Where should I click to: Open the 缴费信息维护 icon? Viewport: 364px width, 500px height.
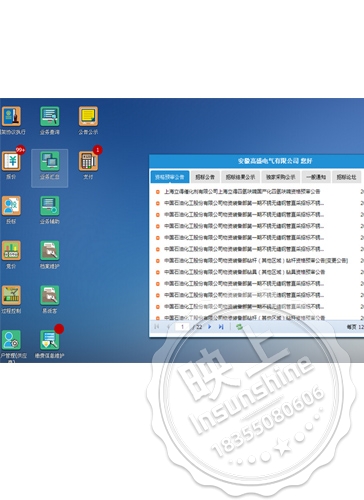[50, 340]
